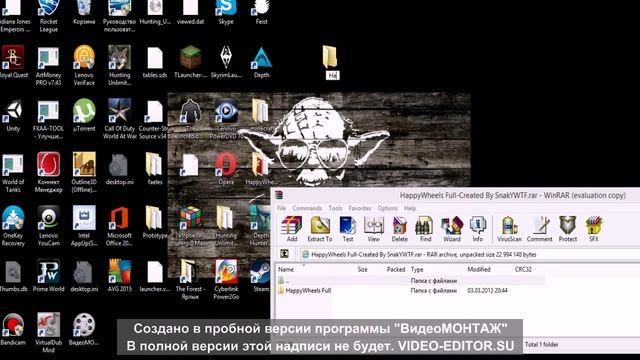The height and width of the screenshot is (360, 640).
Task: Click the archive path address field
Action: click(469, 254)
